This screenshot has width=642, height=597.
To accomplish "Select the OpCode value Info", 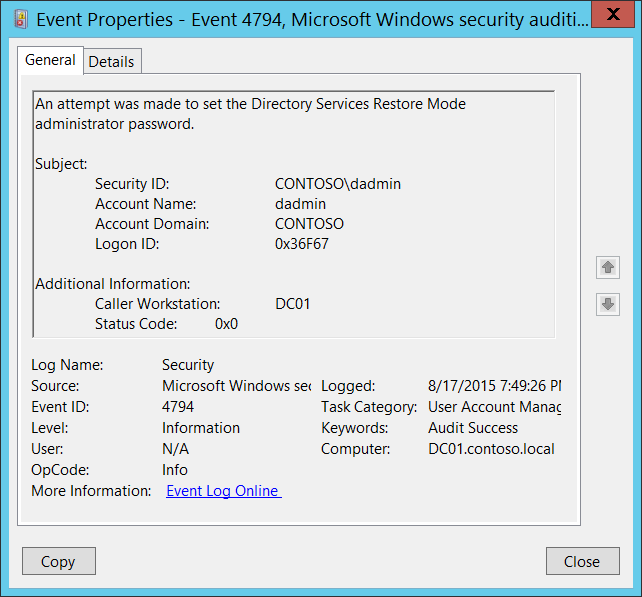I will 175,470.
